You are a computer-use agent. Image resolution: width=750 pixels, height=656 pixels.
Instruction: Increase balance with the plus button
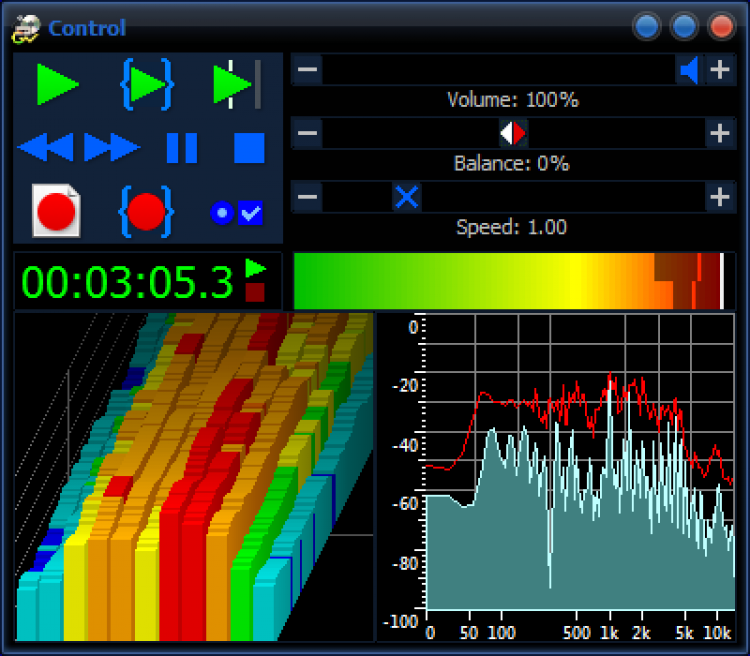coord(720,133)
